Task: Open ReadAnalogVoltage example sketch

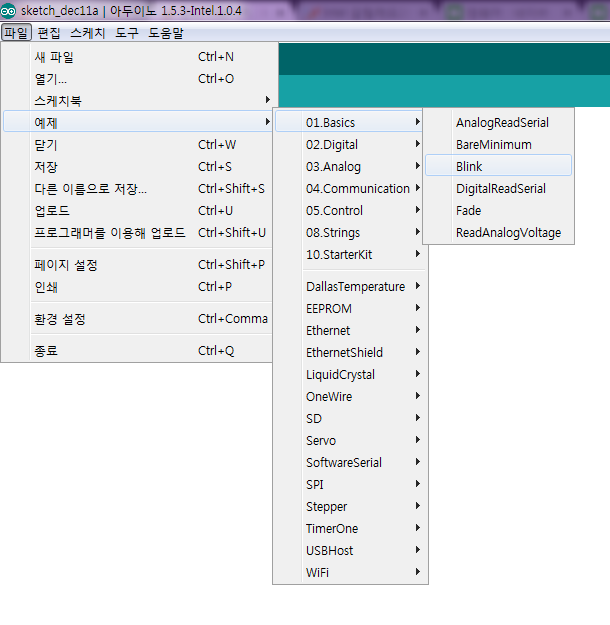Action: [x=508, y=233]
